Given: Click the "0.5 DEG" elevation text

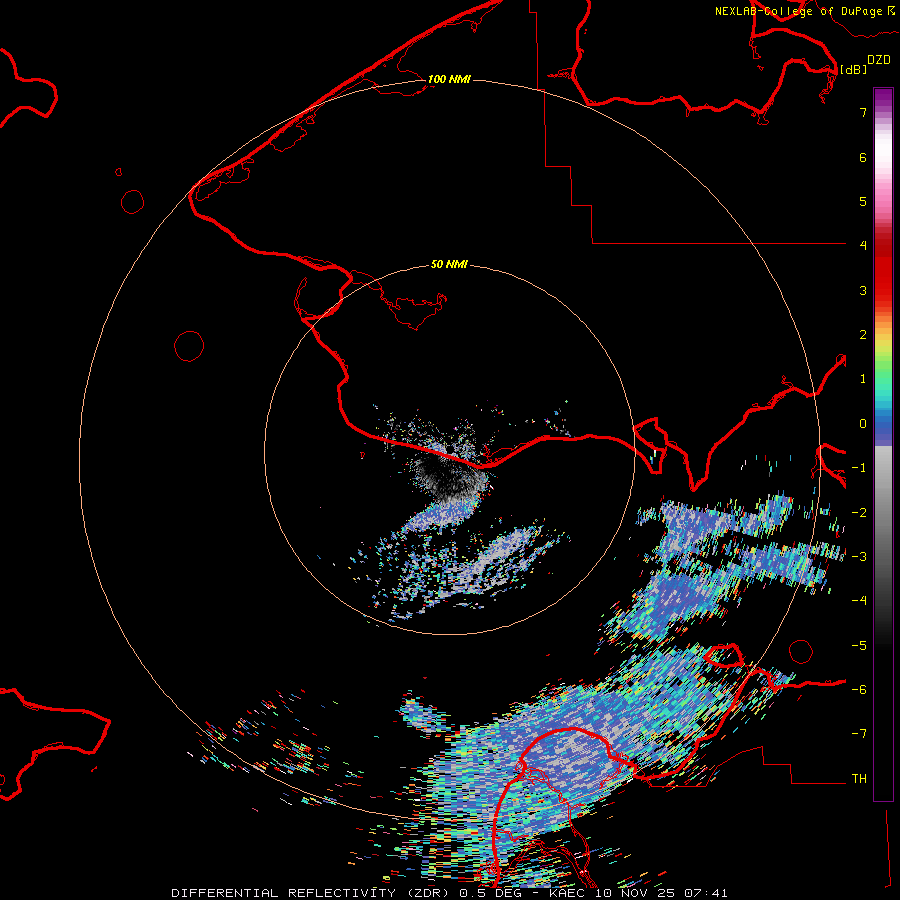Looking at the screenshot, I should coord(491,893).
